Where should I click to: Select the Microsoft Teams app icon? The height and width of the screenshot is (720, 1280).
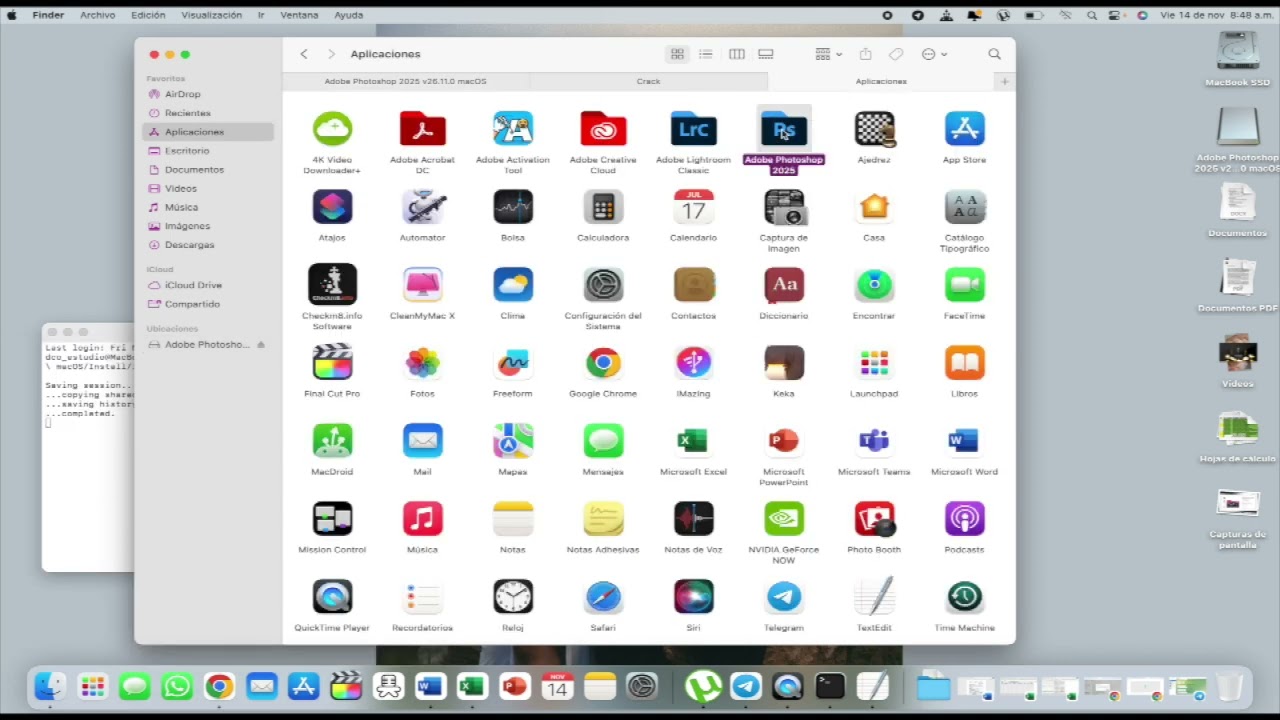[874, 441]
